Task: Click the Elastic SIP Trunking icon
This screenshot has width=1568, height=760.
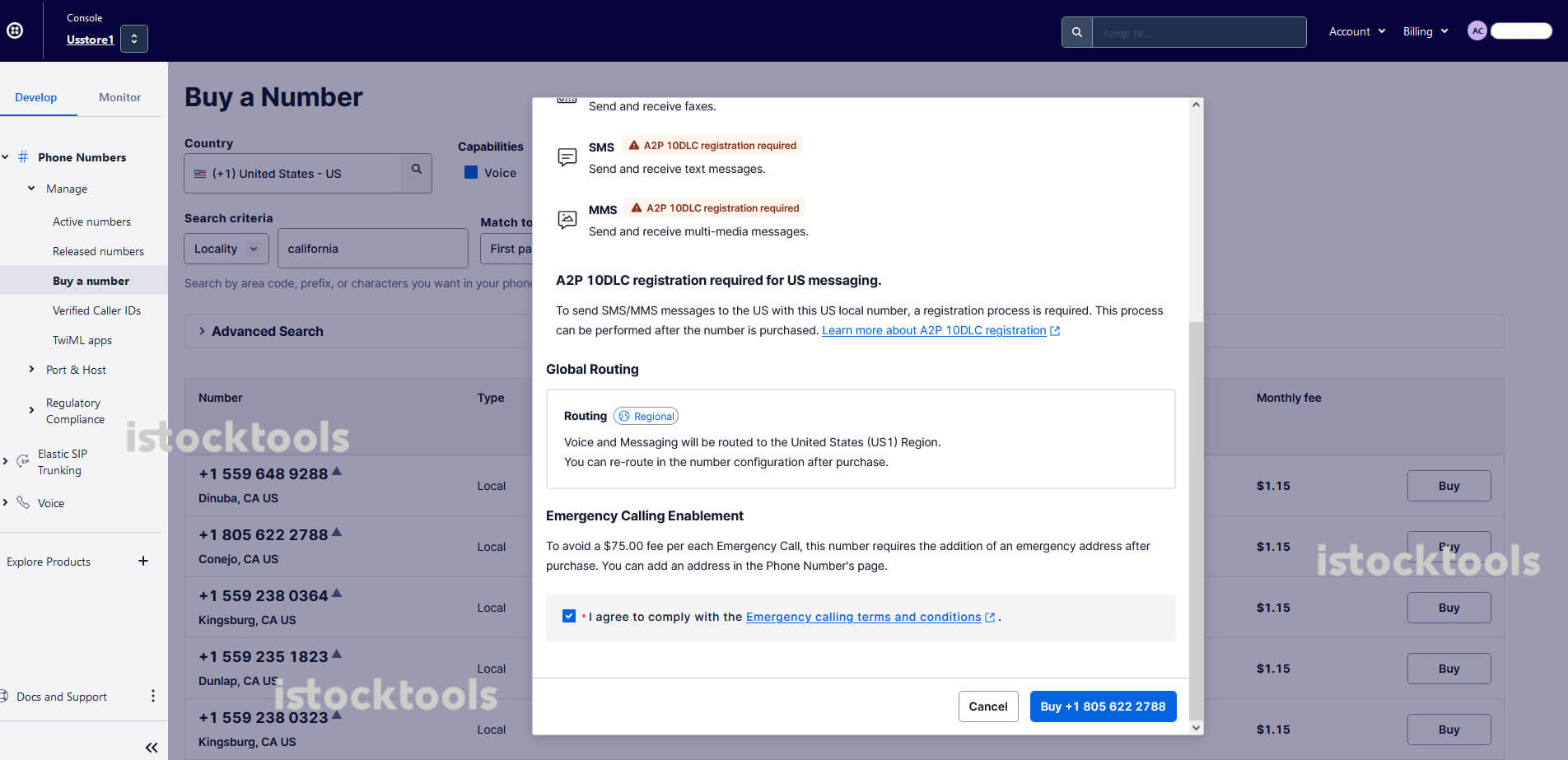Action: pyautogui.click(x=23, y=461)
